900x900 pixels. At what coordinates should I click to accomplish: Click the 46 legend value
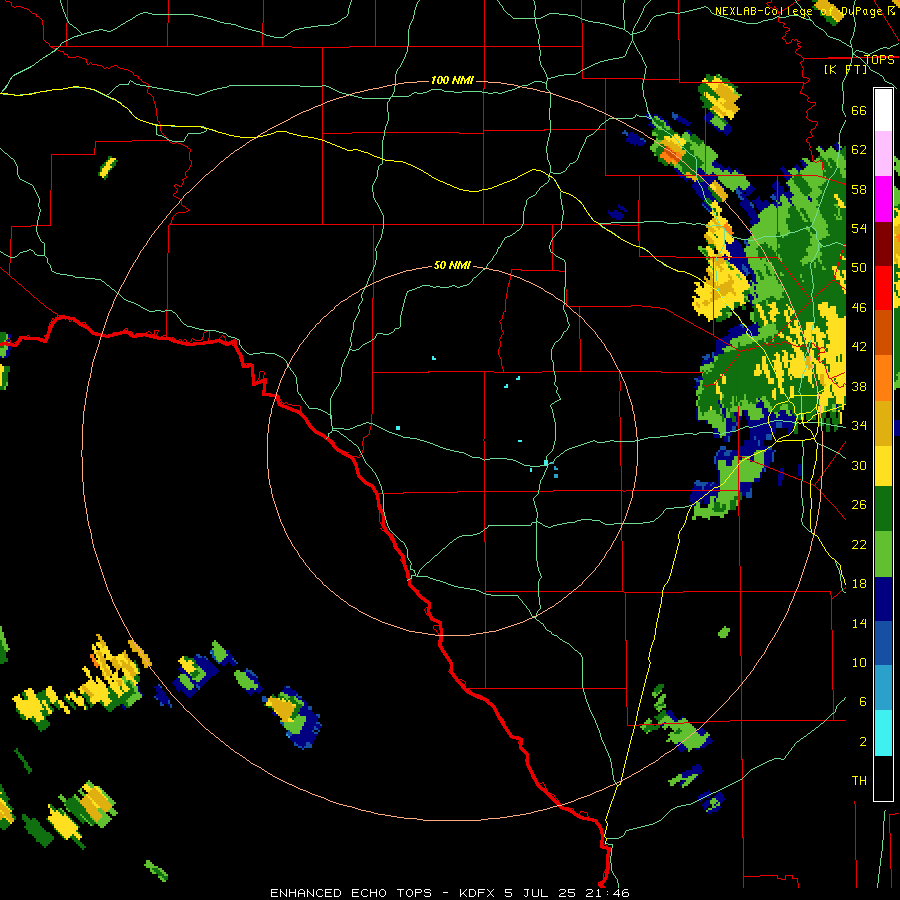[859, 308]
